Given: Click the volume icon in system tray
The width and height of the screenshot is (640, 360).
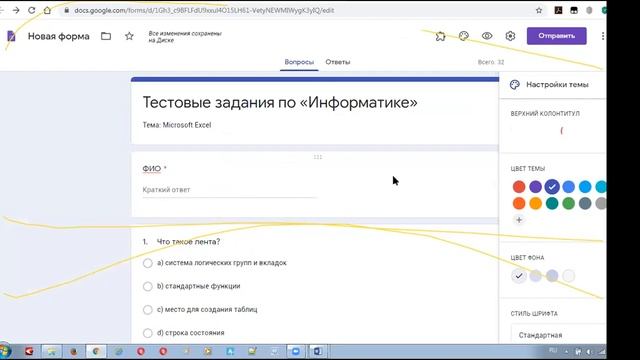Looking at the screenshot, I should pos(589,351).
